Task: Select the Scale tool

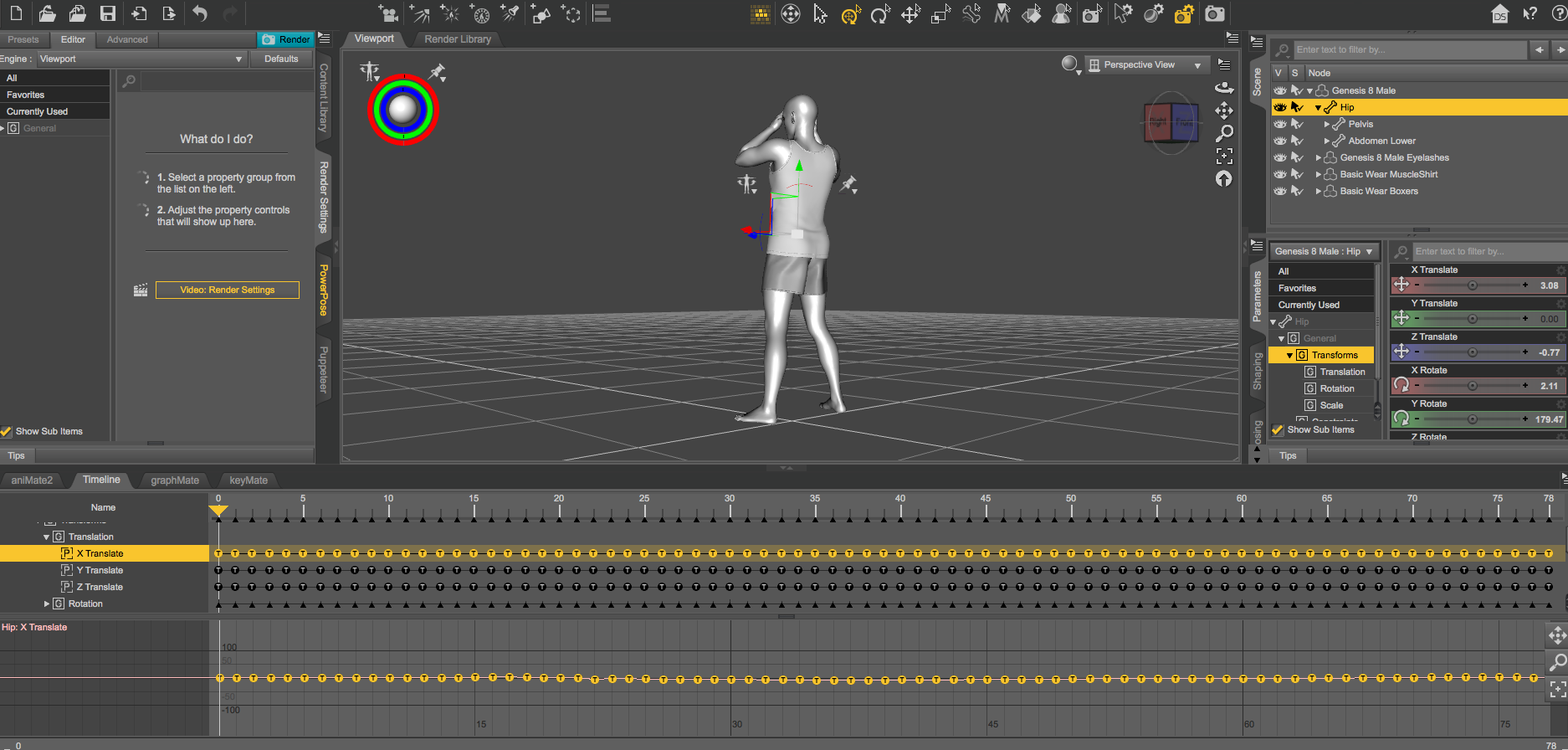Action: click(940, 13)
